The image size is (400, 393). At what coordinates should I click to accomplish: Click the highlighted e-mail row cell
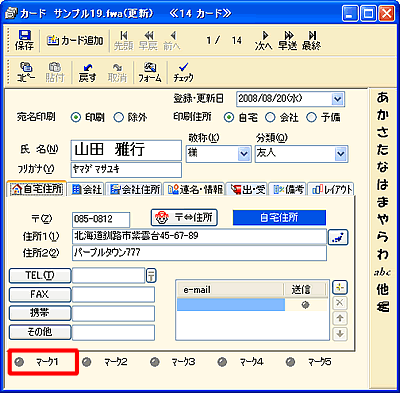231,305
